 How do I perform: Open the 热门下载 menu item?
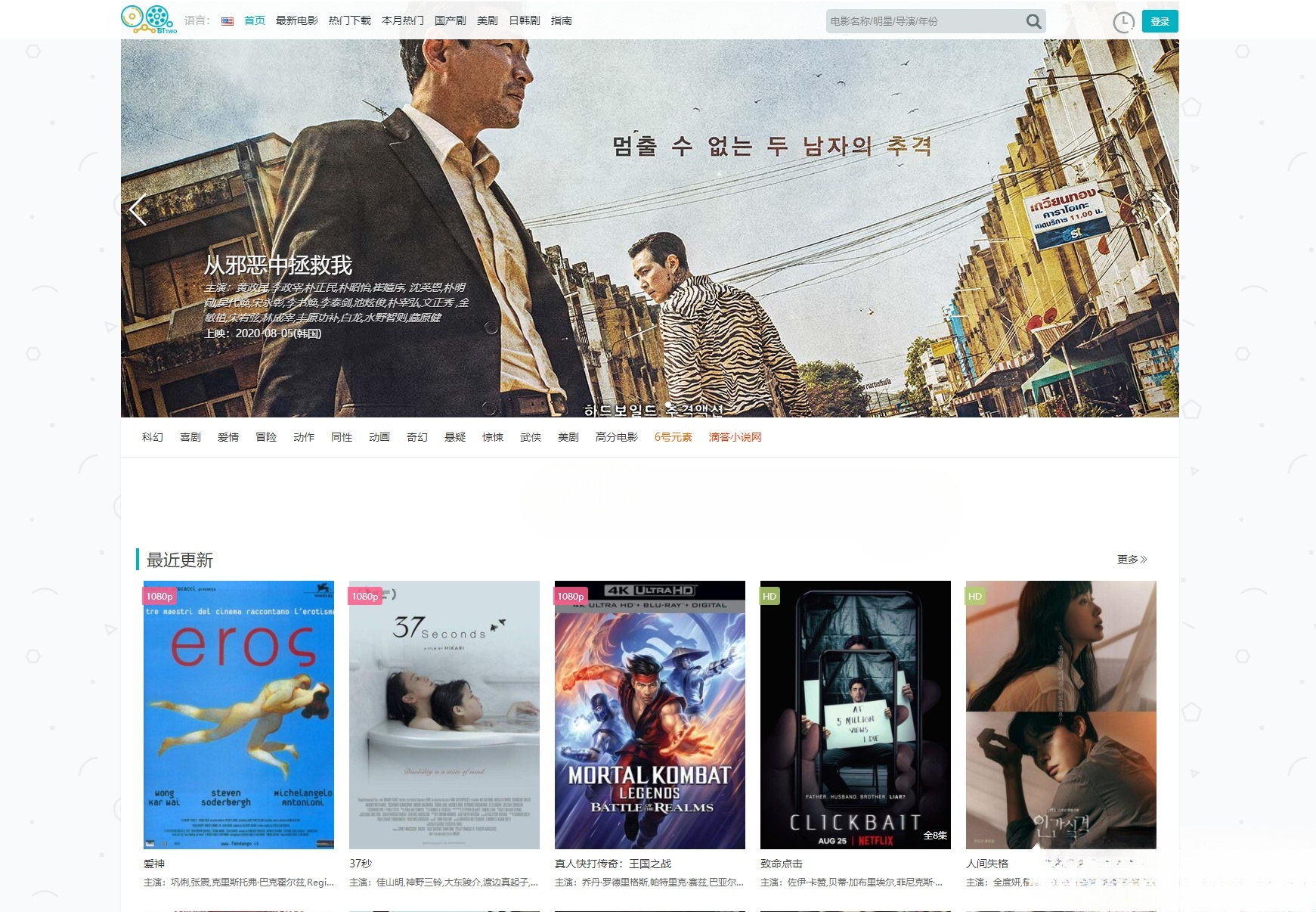click(349, 20)
